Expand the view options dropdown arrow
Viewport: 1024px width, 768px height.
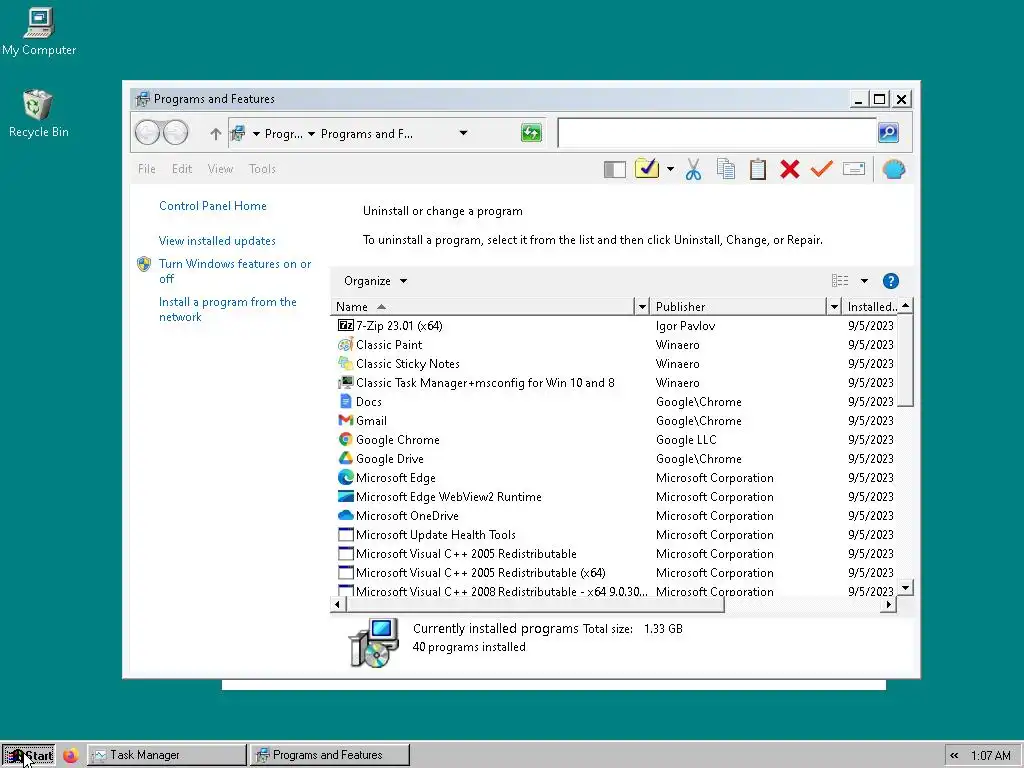[x=864, y=281]
